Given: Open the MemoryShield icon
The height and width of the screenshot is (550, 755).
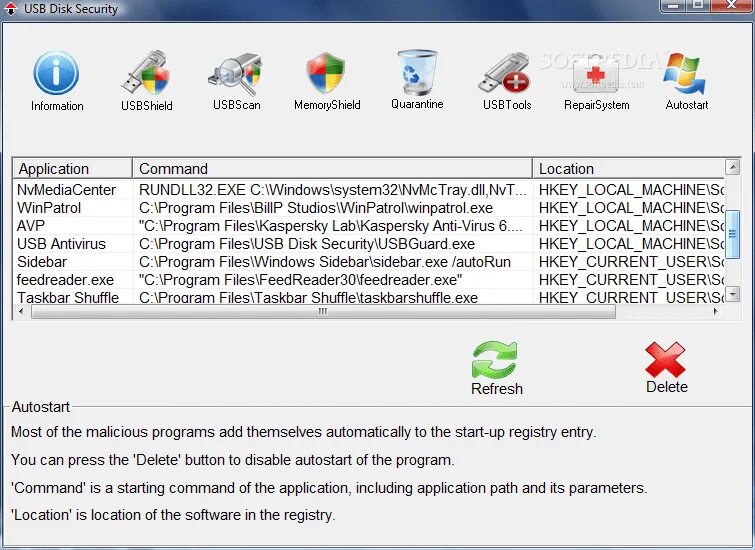Looking at the screenshot, I should tap(326, 73).
